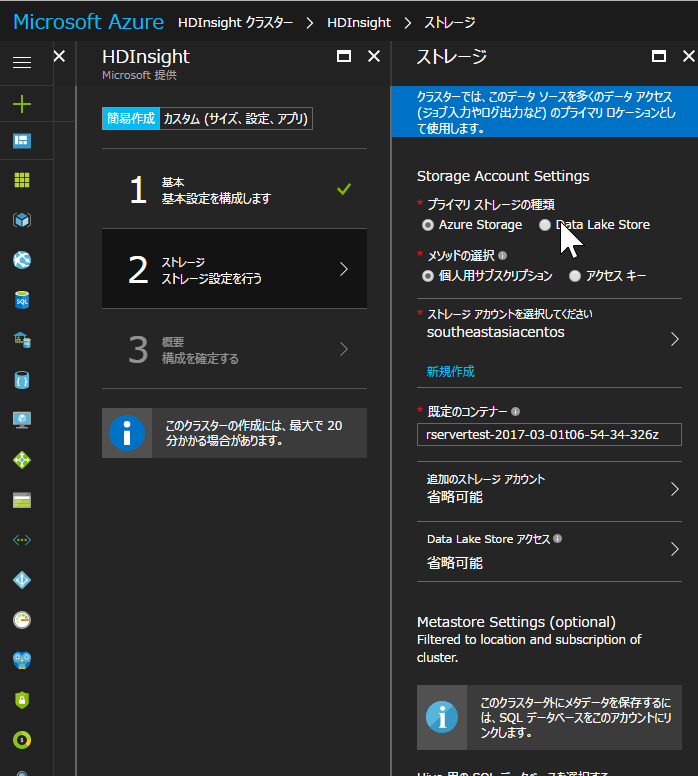The width and height of the screenshot is (698, 776).
Task: Open the hamburger menu in sidebar
Action: [22, 63]
